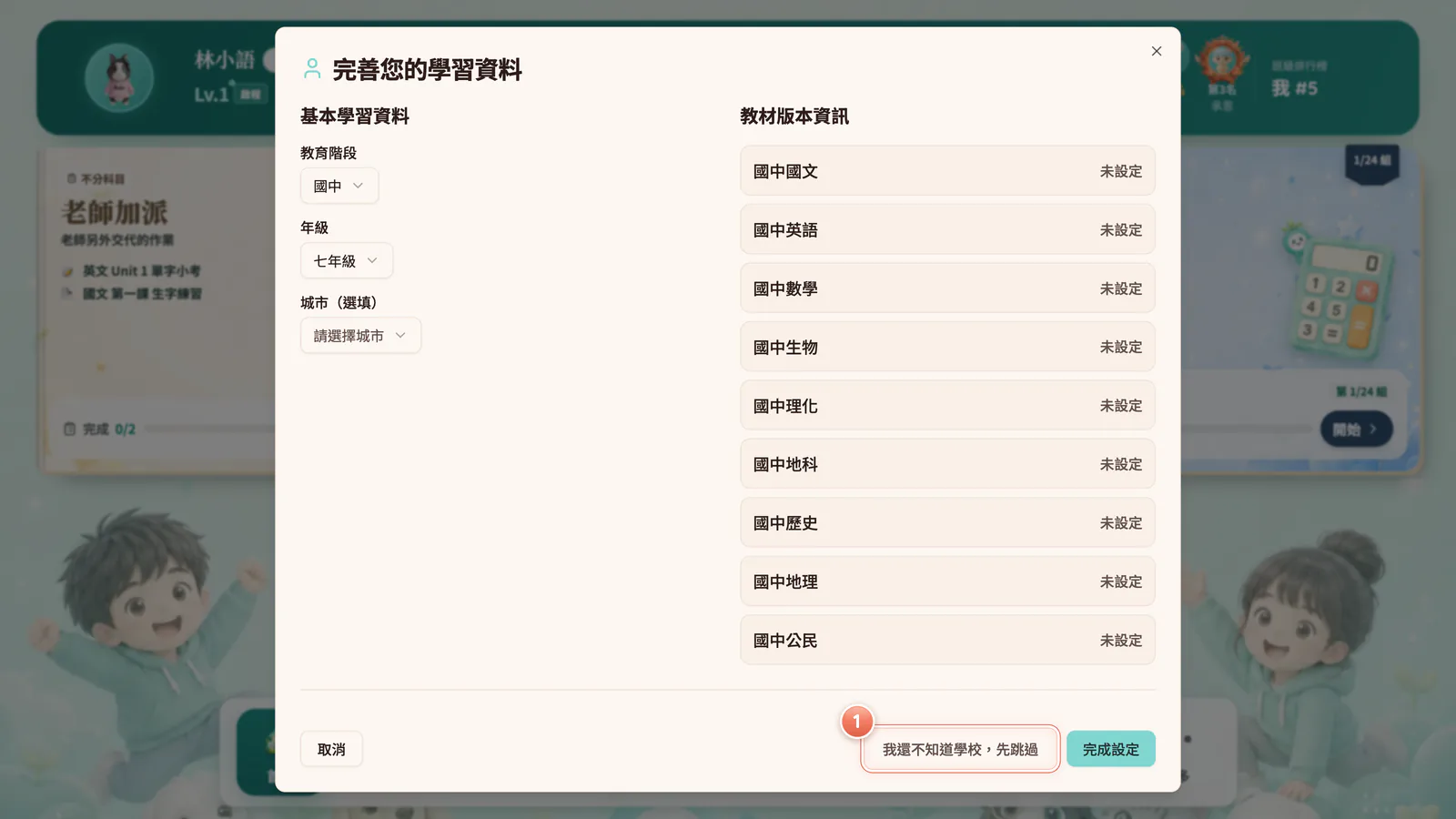Select the 國中理化 textbook row
This screenshot has width=1456, height=819.
click(947, 406)
